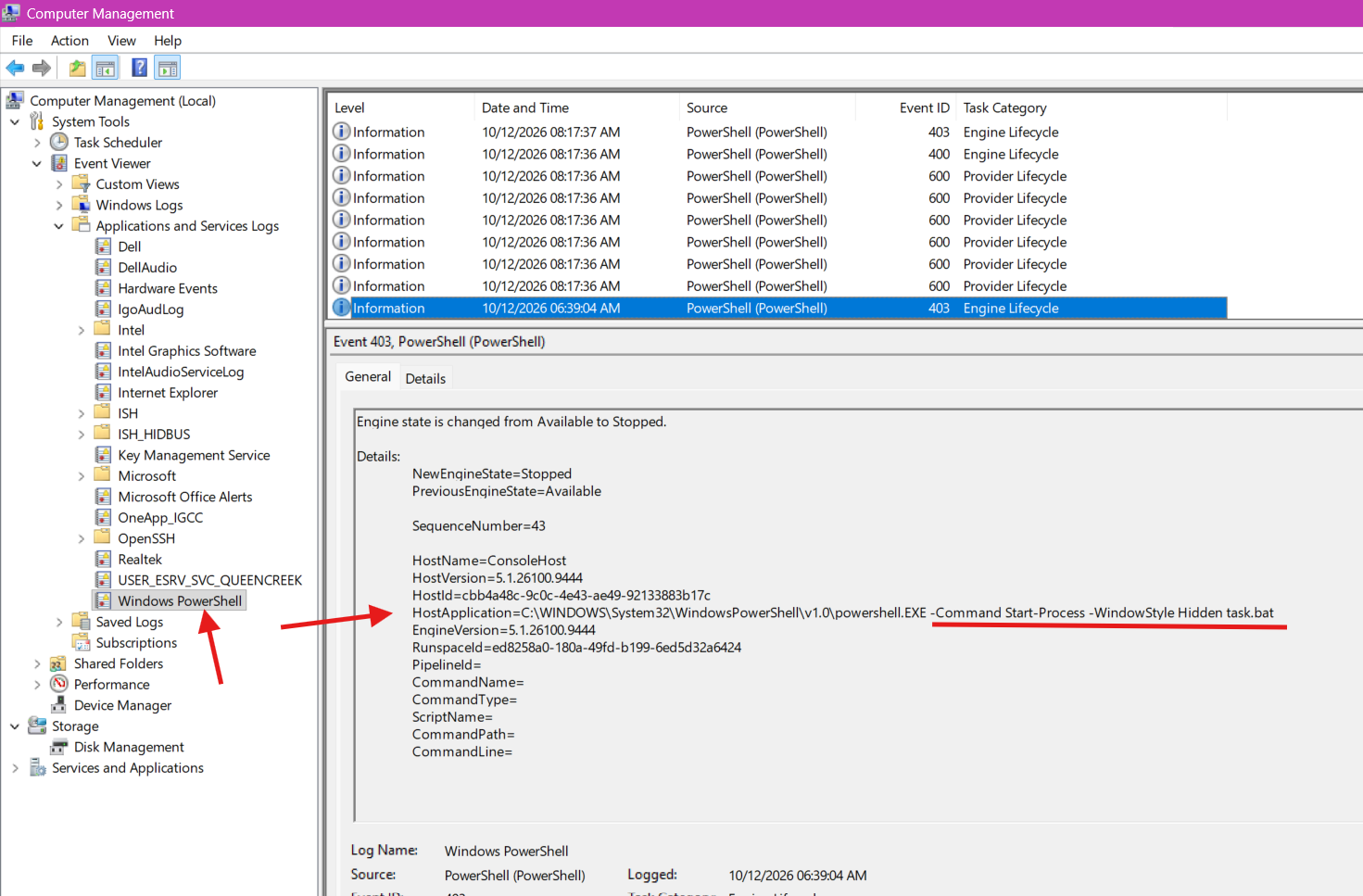1363x896 pixels.
Task: Sort by the Level column header
Action: click(401, 107)
